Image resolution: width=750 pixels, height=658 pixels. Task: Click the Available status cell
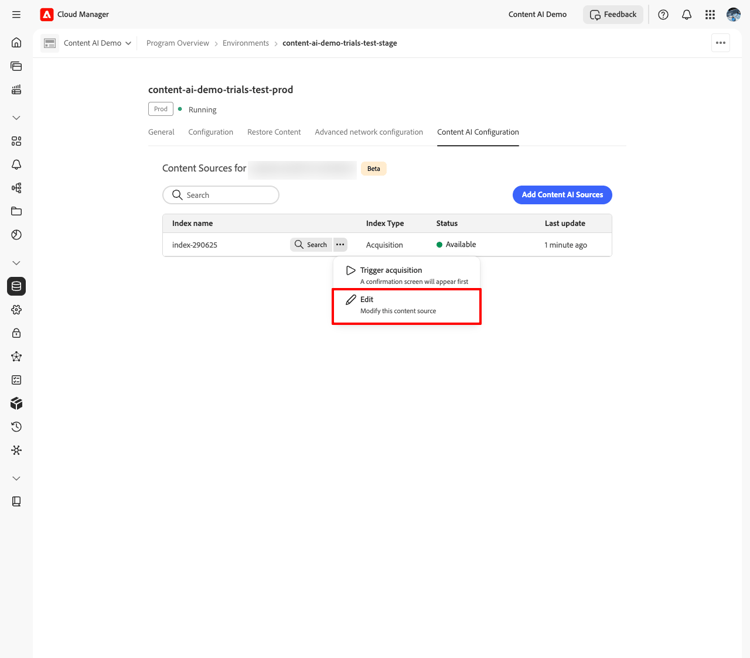tap(456, 244)
